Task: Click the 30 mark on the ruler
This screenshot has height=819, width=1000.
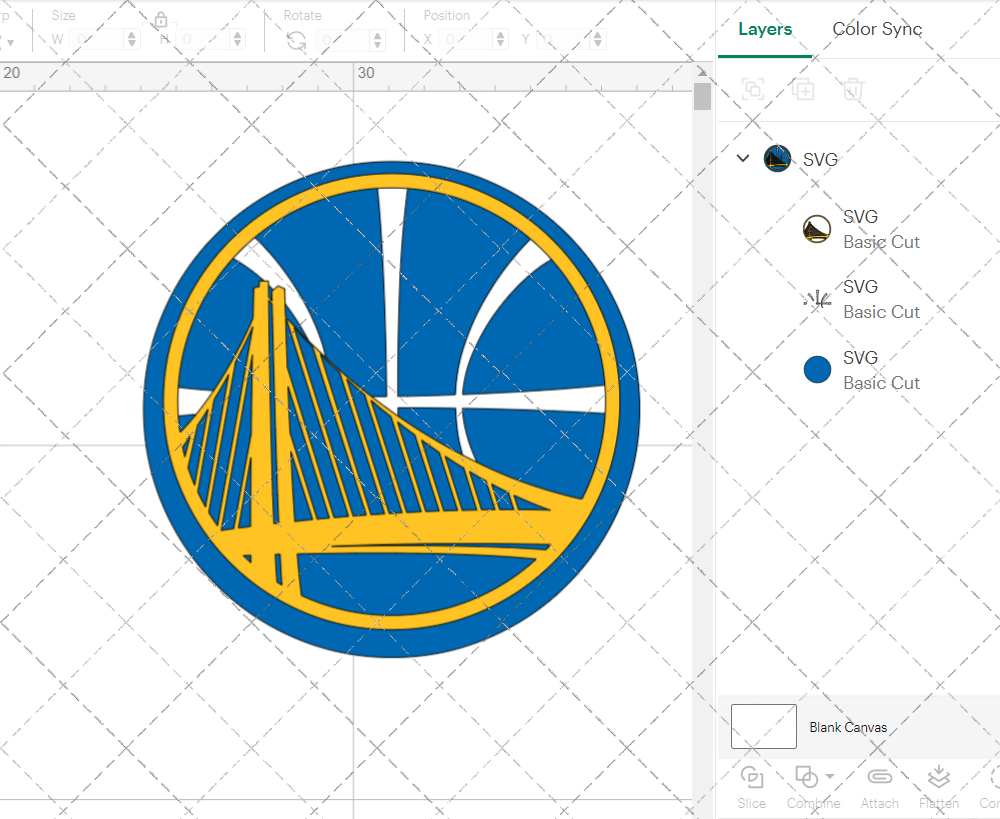Action: pos(366,73)
